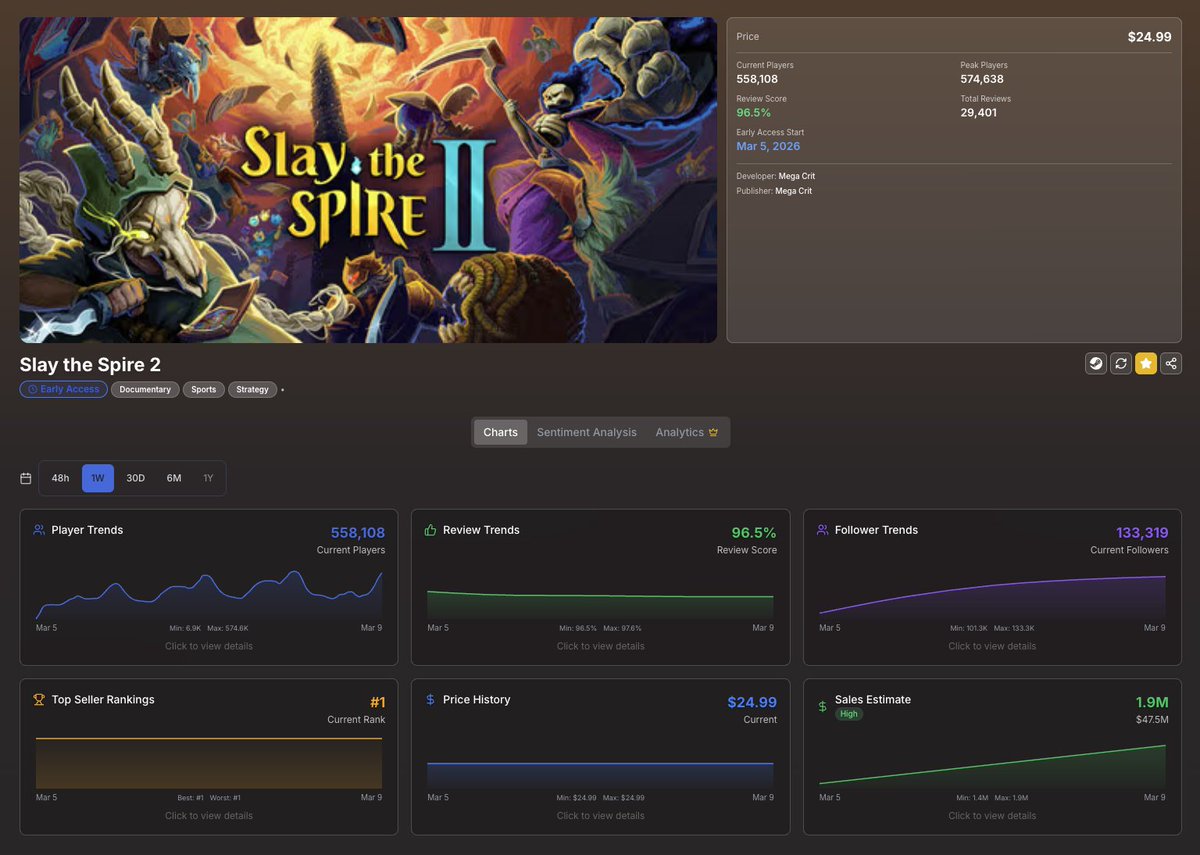Screen dimensions: 1200x855
Task: Open the Analytics tab
Action: pyautogui.click(x=687, y=432)
